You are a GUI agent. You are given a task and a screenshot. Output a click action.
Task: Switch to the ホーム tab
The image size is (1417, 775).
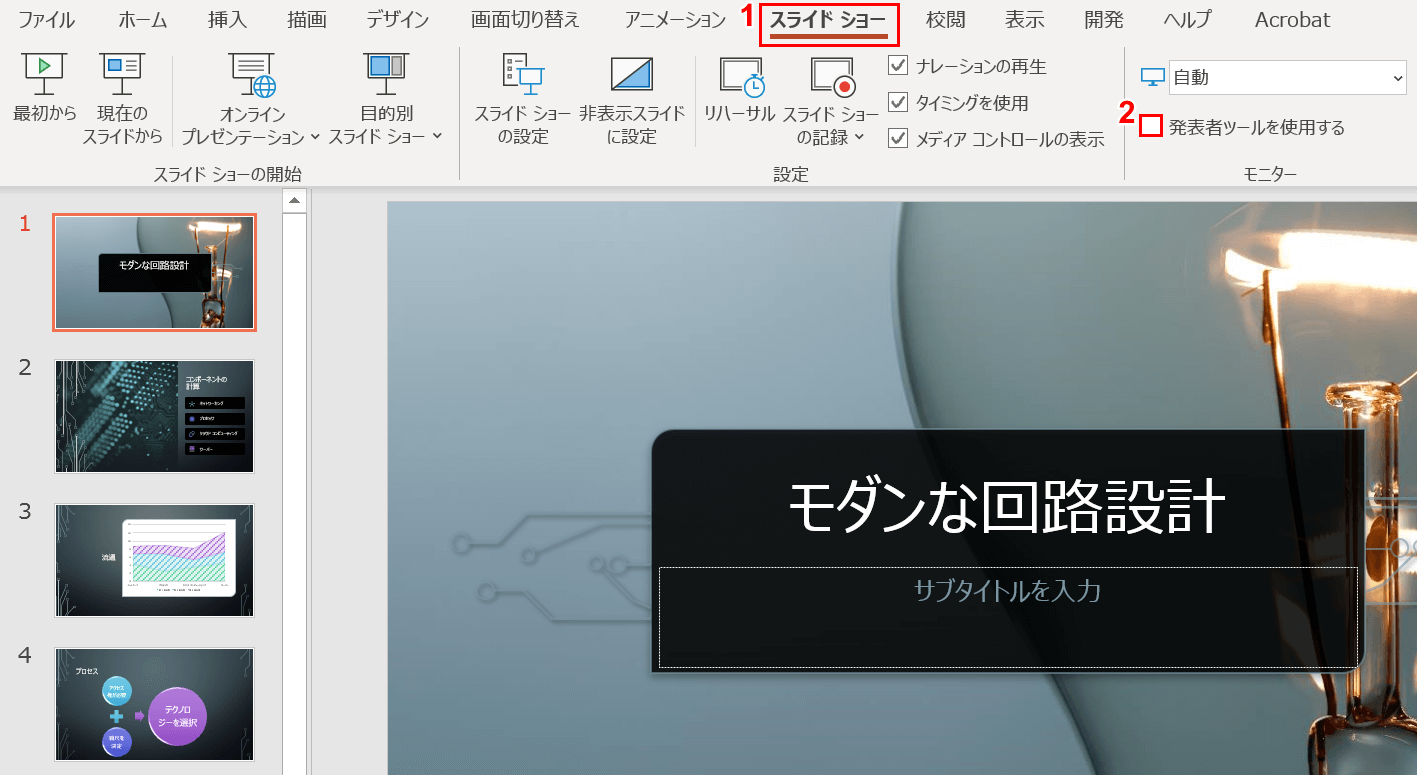(x=143, y=20)
